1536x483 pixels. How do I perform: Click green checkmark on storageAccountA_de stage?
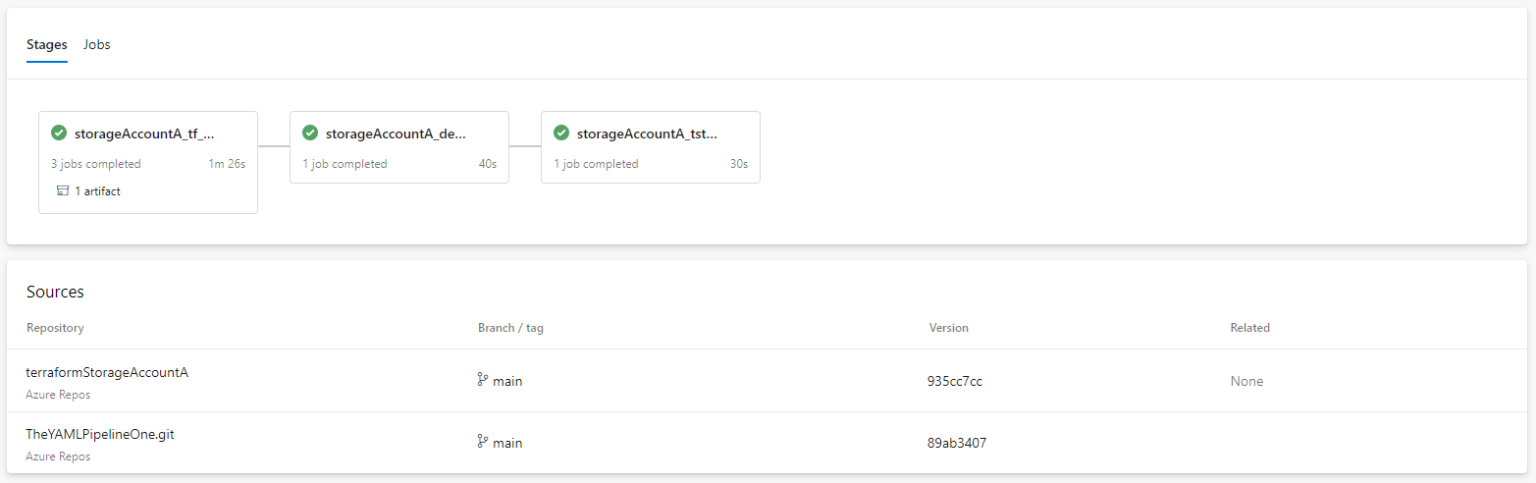[310, 133]
